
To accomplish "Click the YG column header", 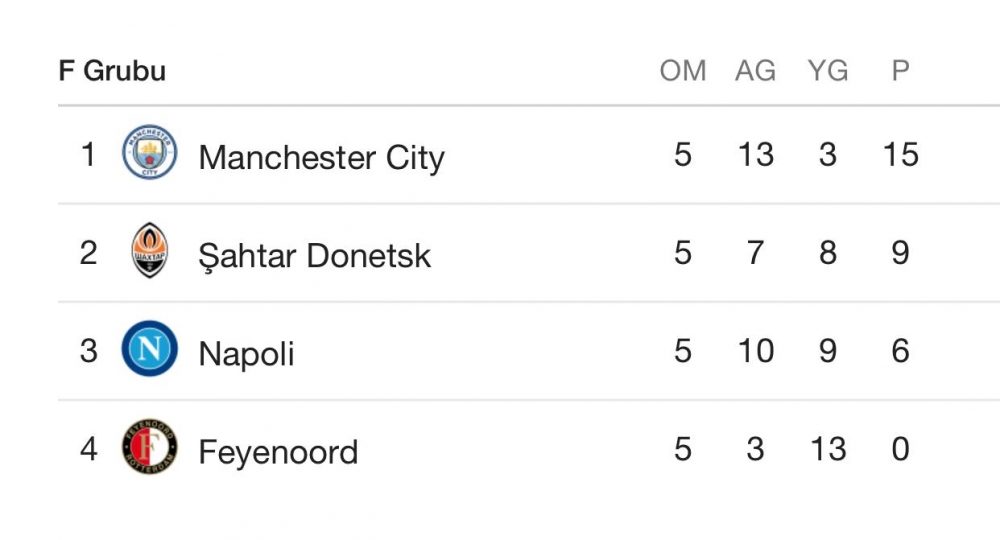I will (x=827, y=71).
